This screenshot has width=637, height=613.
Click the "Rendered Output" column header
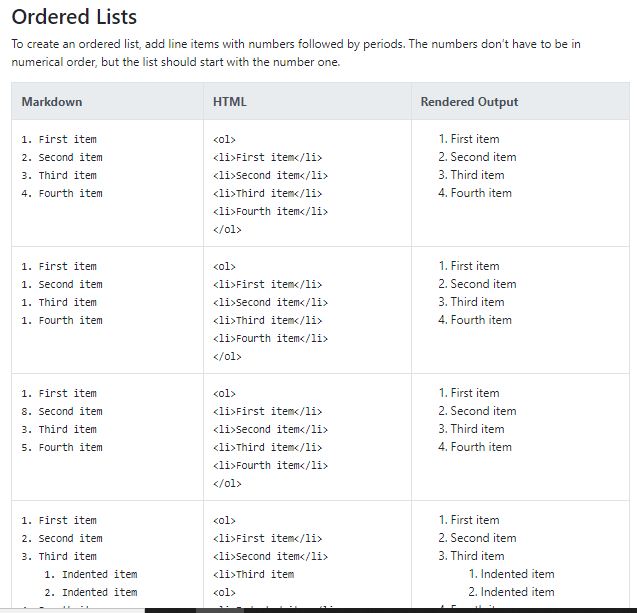point(469,102)
